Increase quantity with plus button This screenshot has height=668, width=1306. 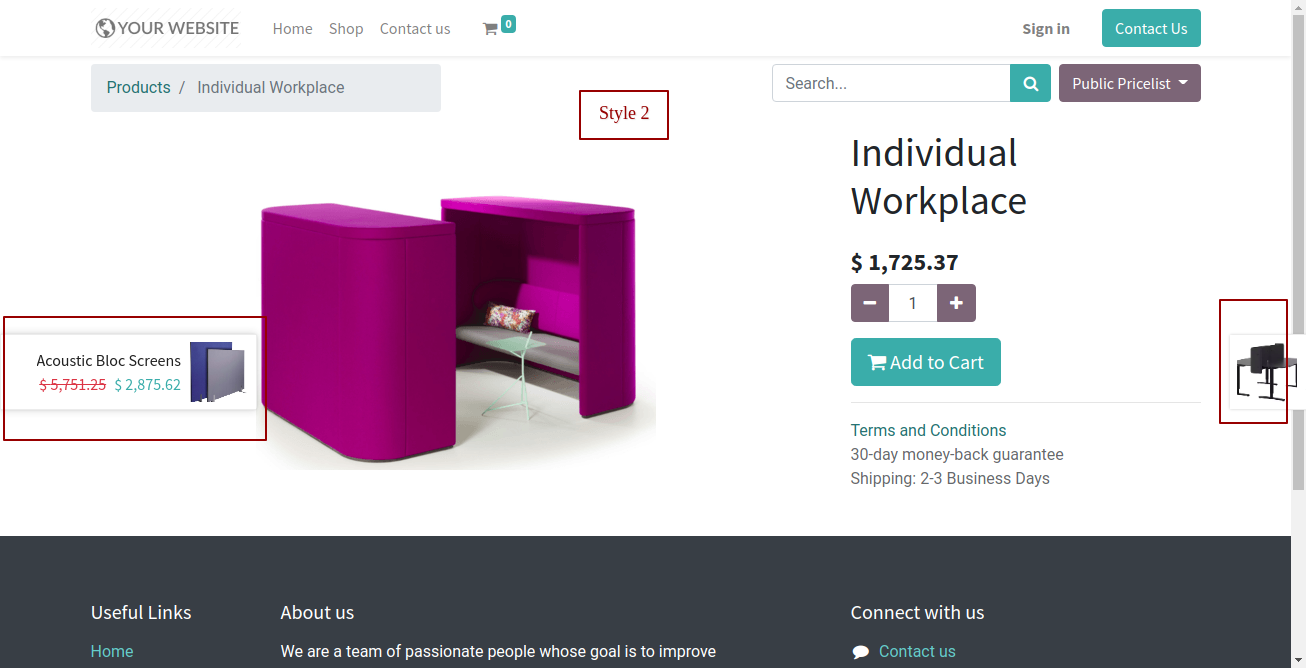[x=956, y=303]
